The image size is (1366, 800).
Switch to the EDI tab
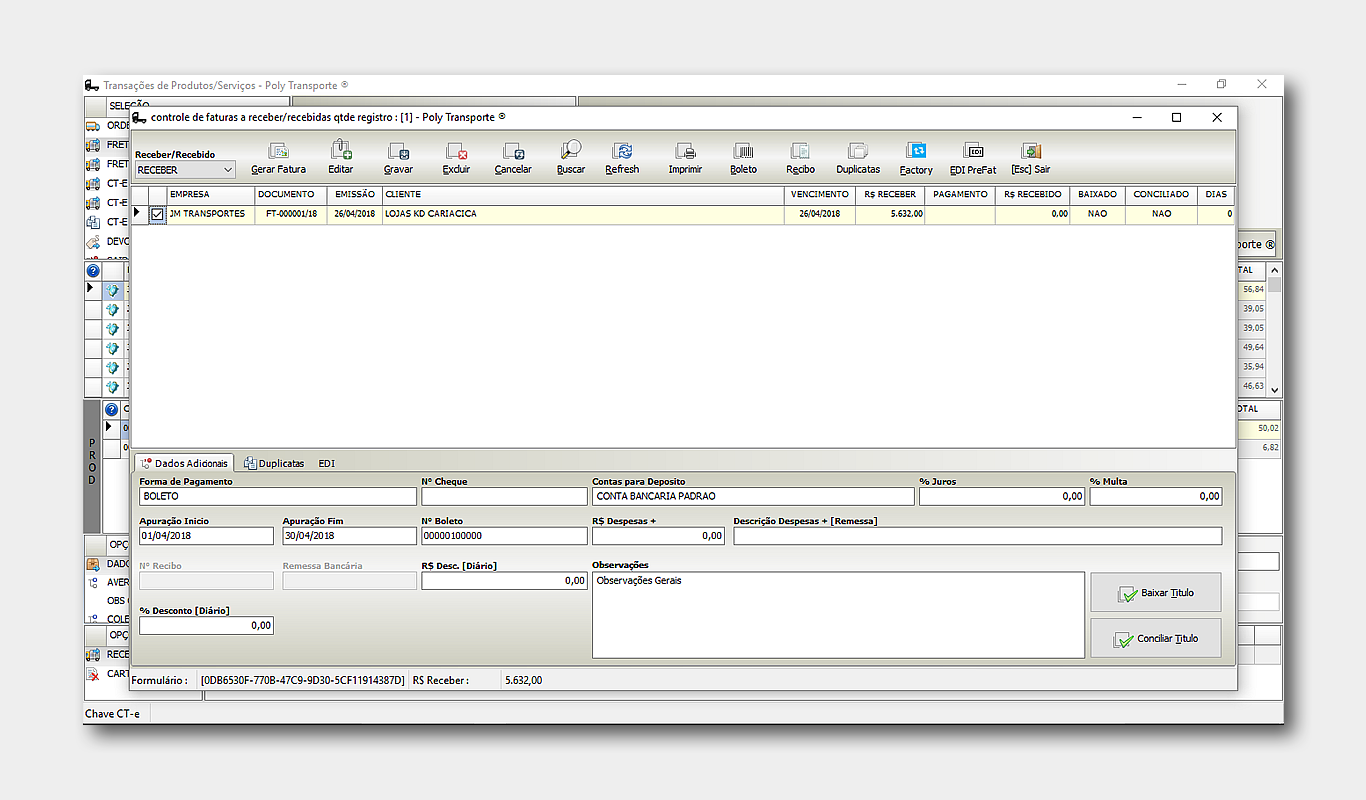(327, 464)
